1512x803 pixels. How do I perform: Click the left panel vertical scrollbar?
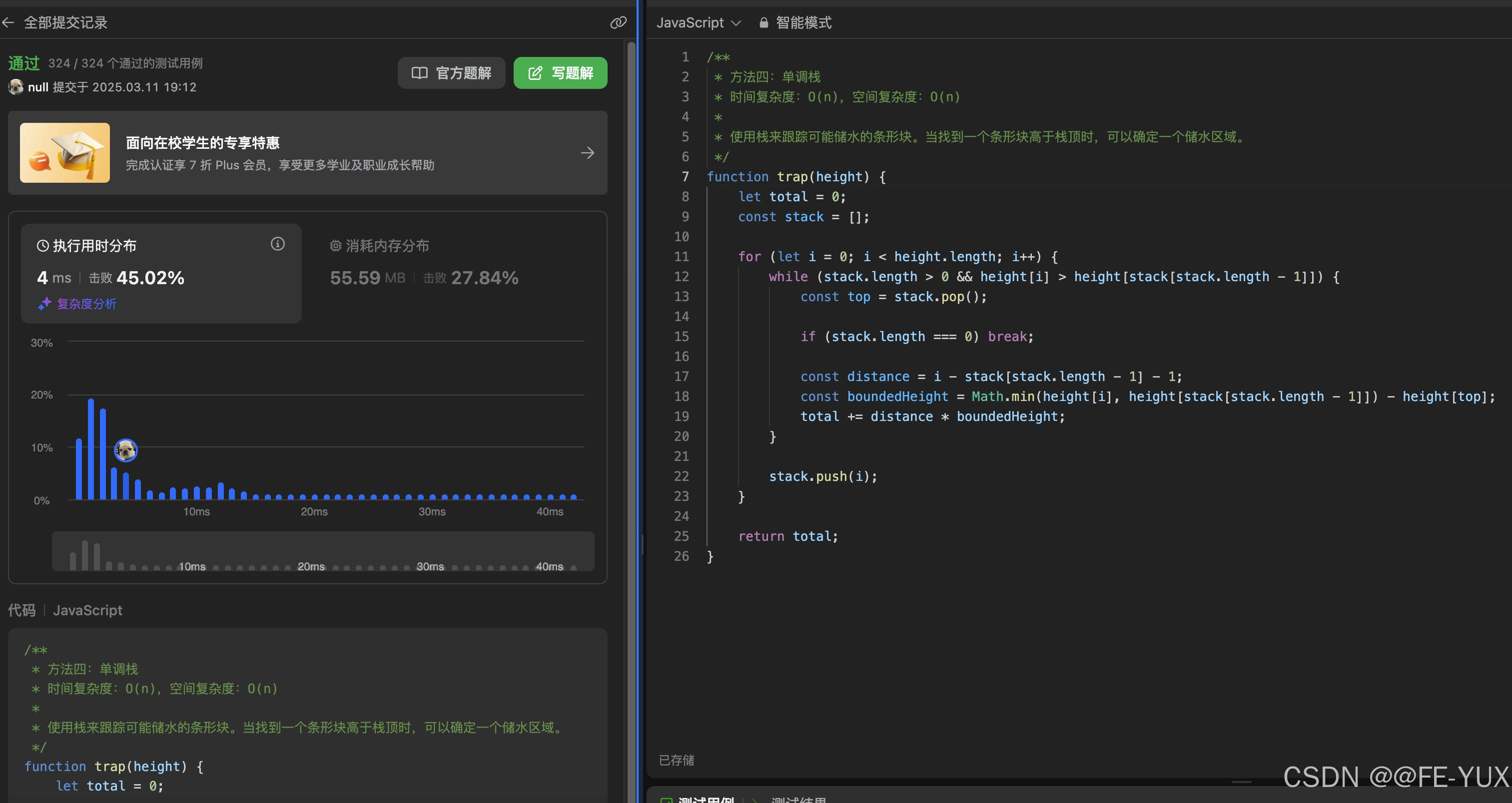631,410
